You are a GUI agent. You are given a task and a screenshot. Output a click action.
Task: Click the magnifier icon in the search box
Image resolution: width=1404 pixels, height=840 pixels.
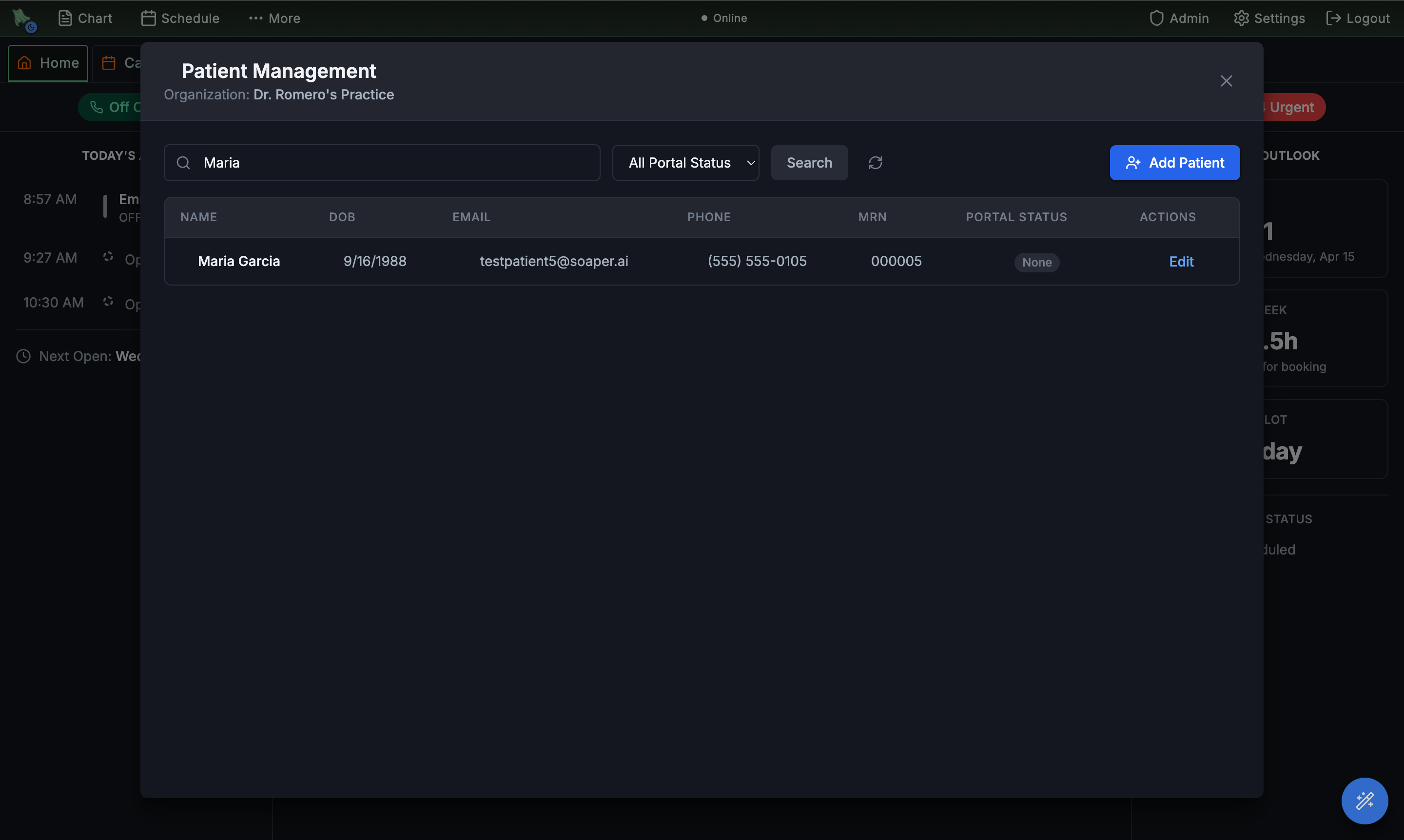pyautogui.click(x=183, y=163)
